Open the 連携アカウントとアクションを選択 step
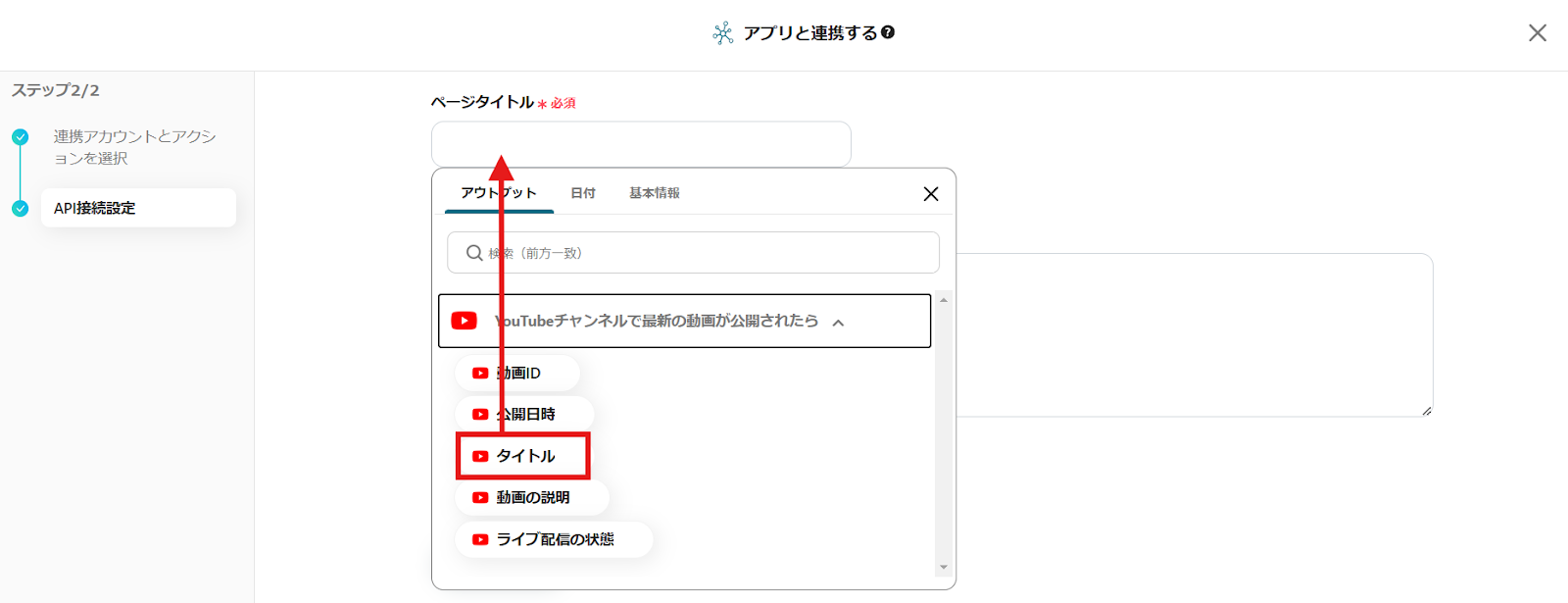Image resolution: width=1568 pixels, height=603 pixels. [x=134, y=147]
